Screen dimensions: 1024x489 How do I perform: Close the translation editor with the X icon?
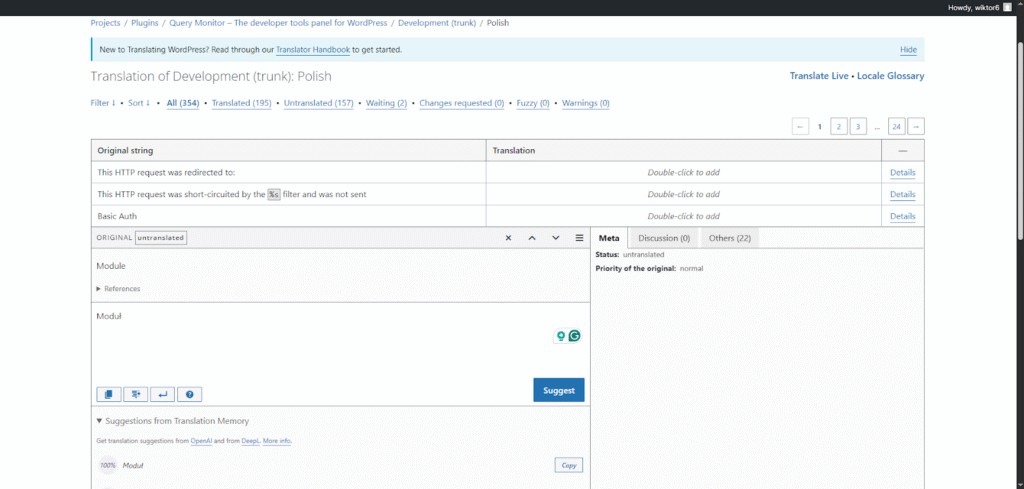(508, 238)
